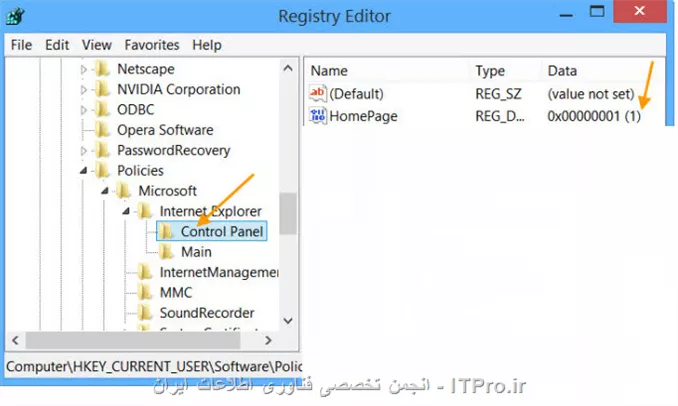678x406 pixels.
Task: Select the Netscape tree key
Action: [146, 69]
